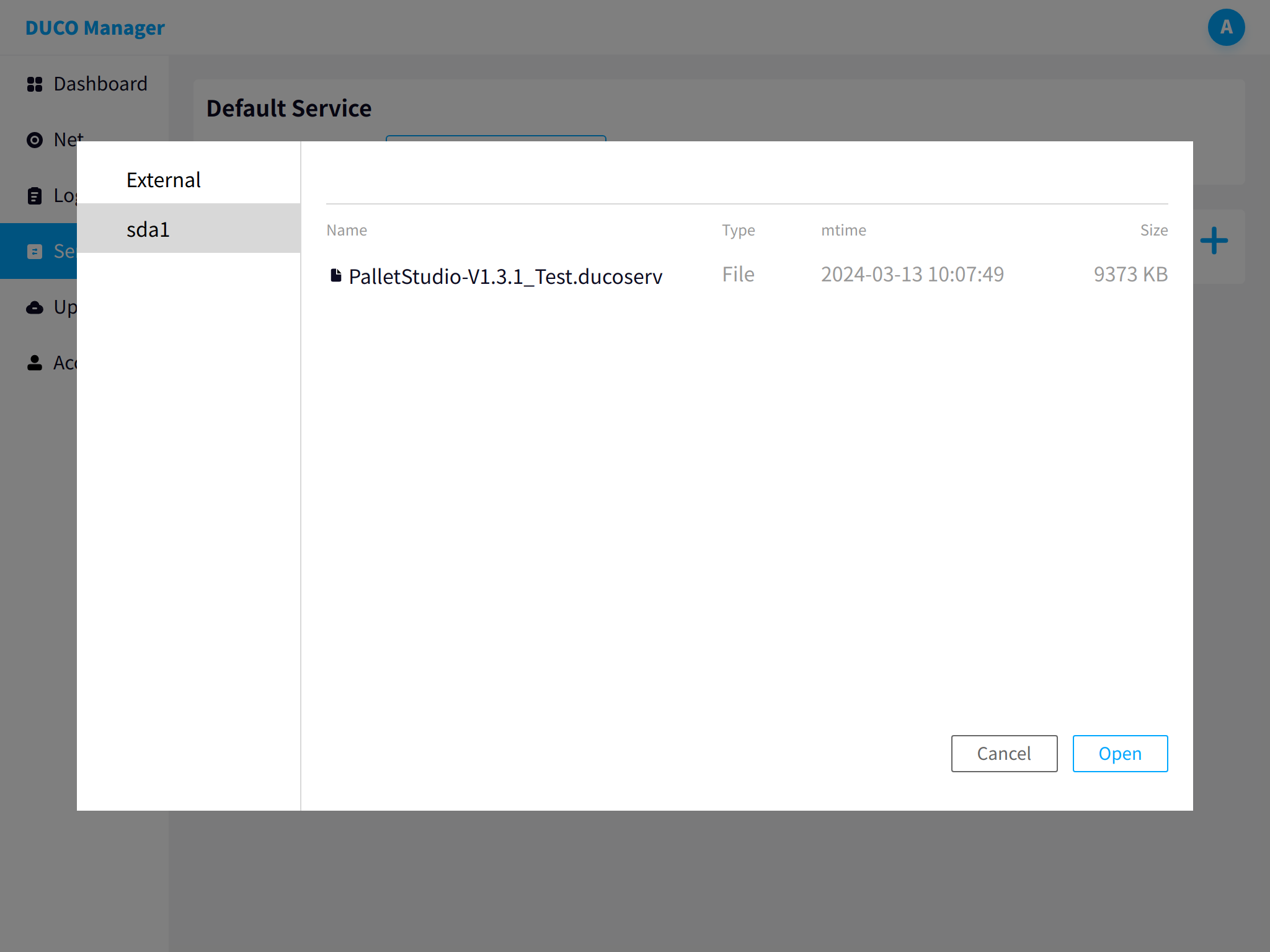Click the Type column header
1270x952 pixels.
[738, 231]
